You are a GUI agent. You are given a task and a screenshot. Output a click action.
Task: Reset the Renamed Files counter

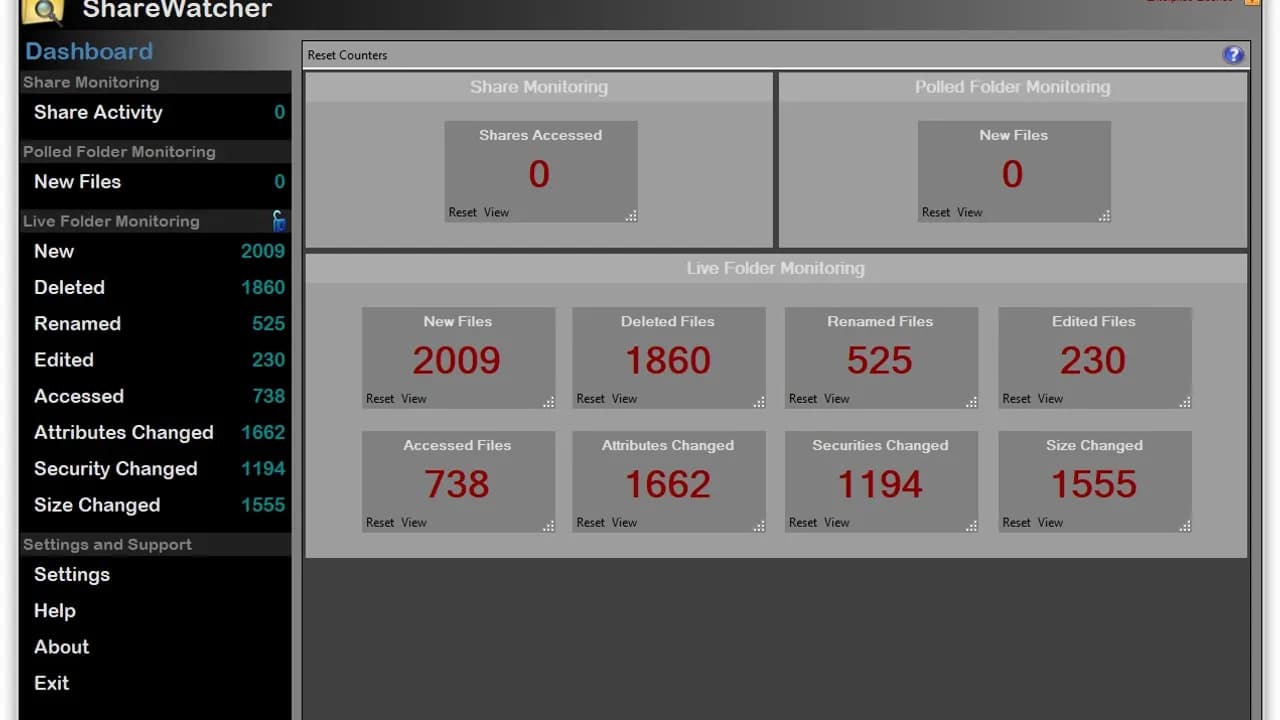tap(803, 398)
